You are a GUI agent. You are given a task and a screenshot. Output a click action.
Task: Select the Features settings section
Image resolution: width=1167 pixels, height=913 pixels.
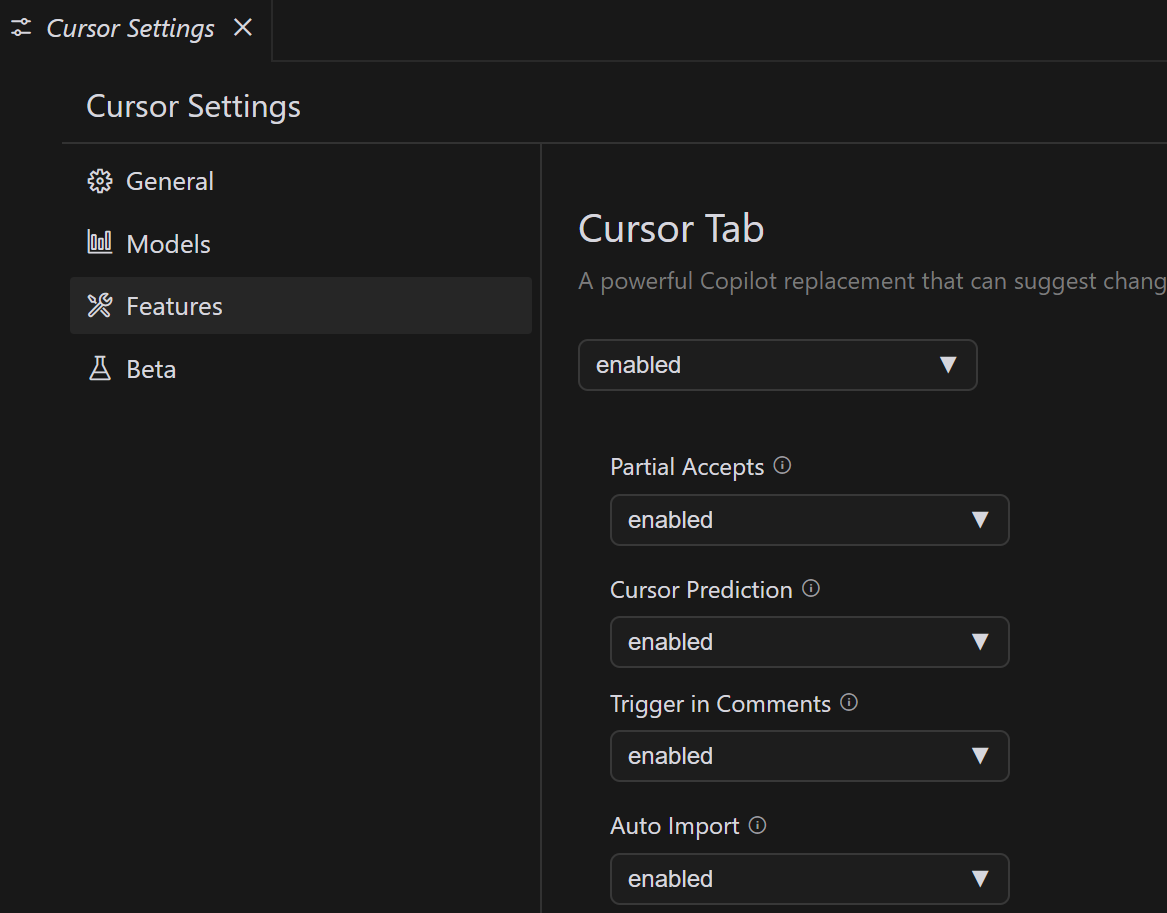pyautogui.click(x=174, y=306)
